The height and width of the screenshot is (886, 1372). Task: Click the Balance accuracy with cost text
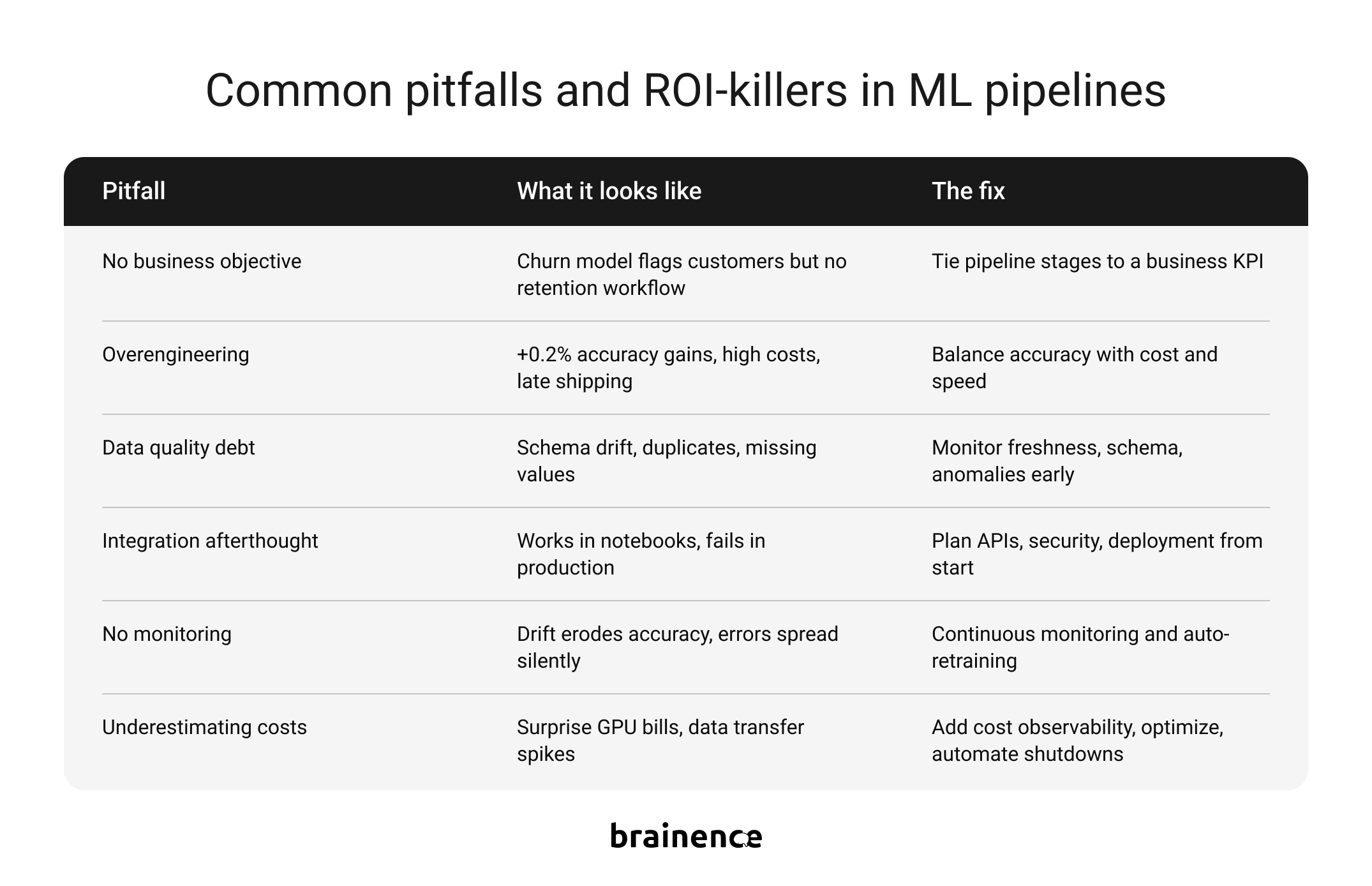coord(1074,368)
